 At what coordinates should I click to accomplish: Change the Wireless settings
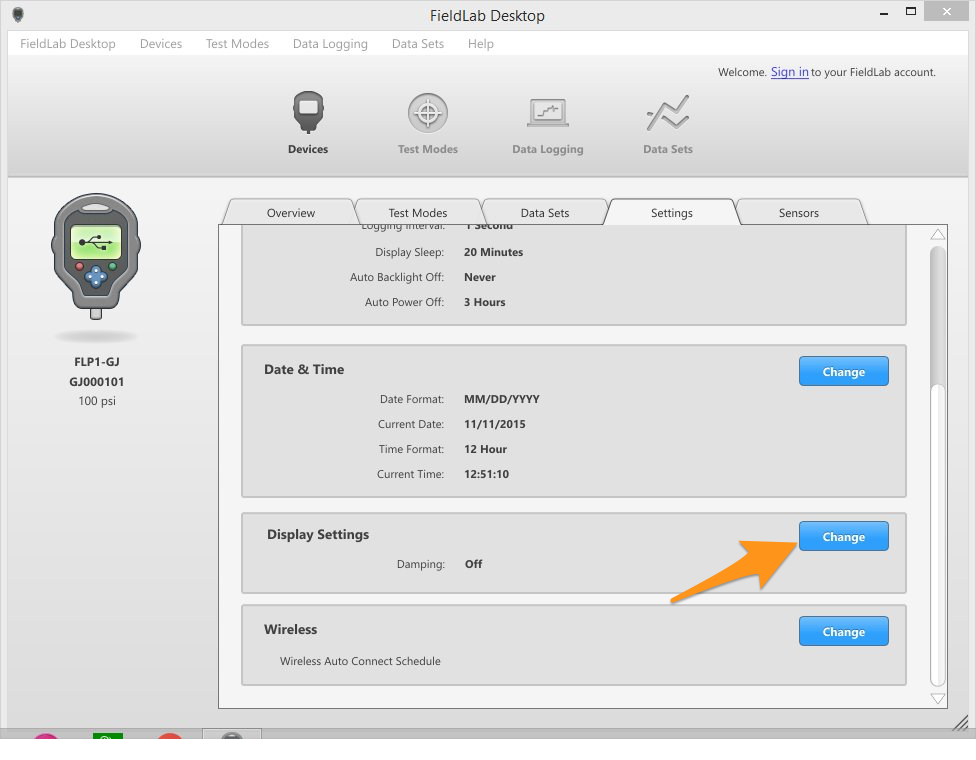pyautogui.click(x=843, y=631)
